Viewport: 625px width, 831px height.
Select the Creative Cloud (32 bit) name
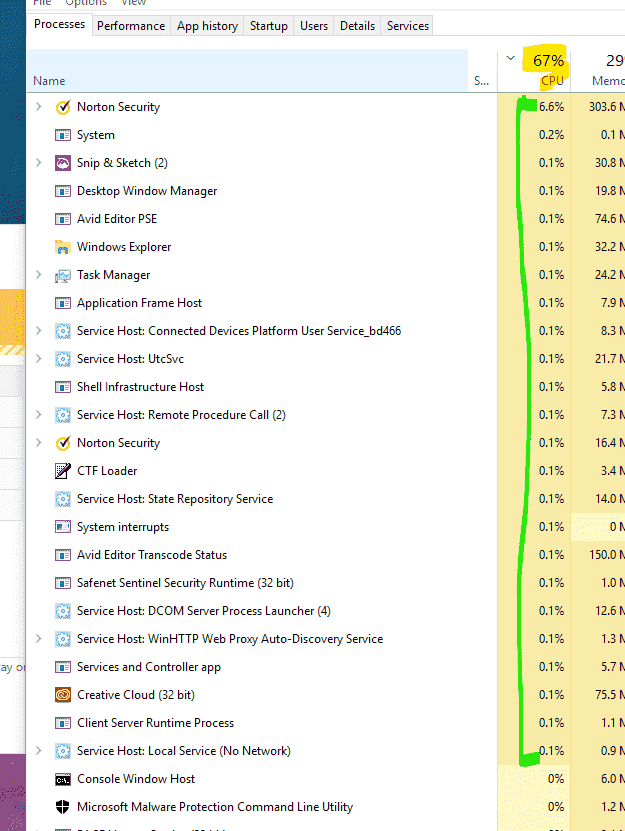pos(136,695)
